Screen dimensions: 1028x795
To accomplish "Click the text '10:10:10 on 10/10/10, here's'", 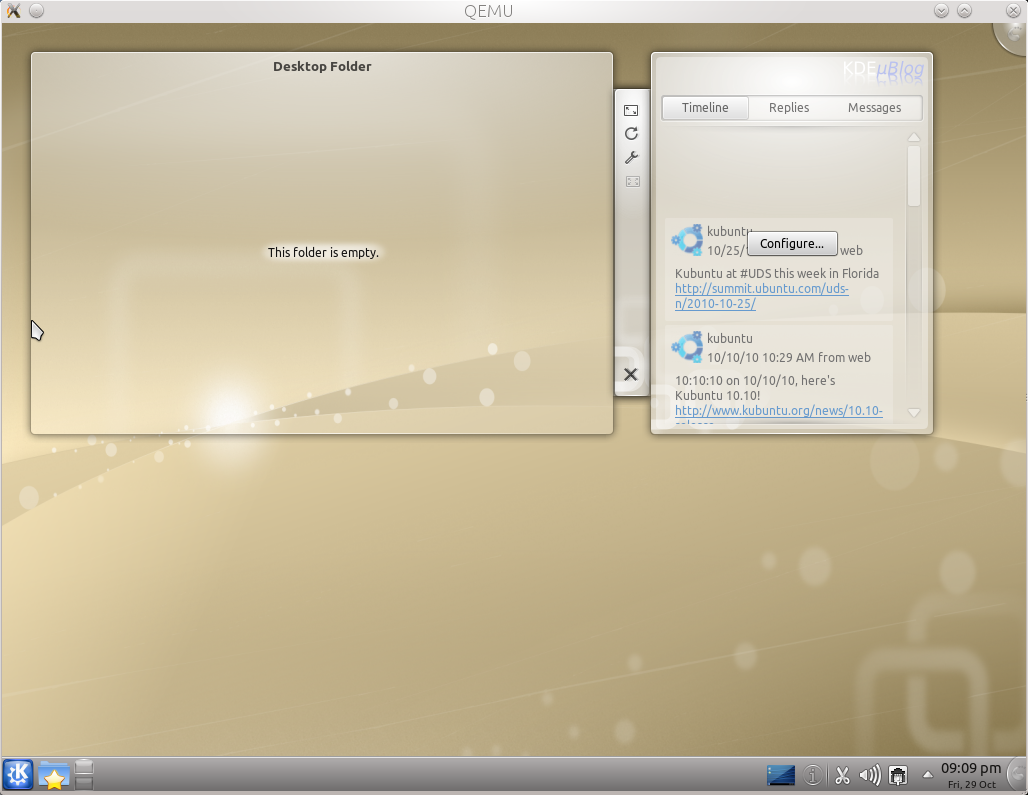I will pyautogui.click(x=755, y=380).
